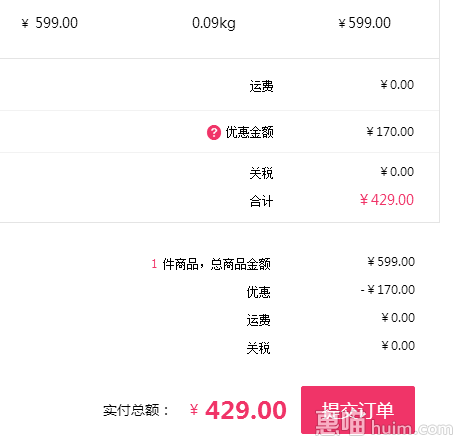The image size is (453, 436).
Task: Click the item subtotal ¥599.00 in the top row
Action: 365,23
